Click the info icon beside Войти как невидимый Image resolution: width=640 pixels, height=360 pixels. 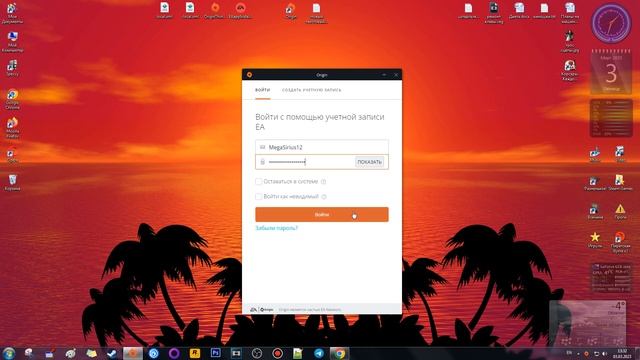pyautogui.click(x=324, y=197)
